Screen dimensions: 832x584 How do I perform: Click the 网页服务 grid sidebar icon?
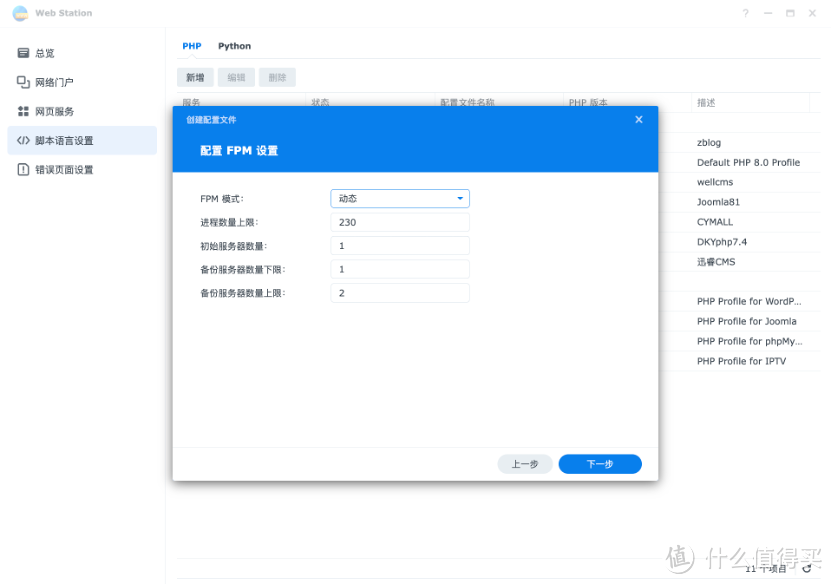[x=23, y=111]
